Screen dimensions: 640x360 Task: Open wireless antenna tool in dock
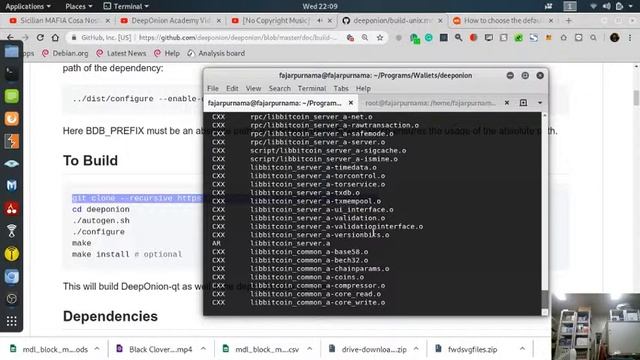[x=11, y=231]
